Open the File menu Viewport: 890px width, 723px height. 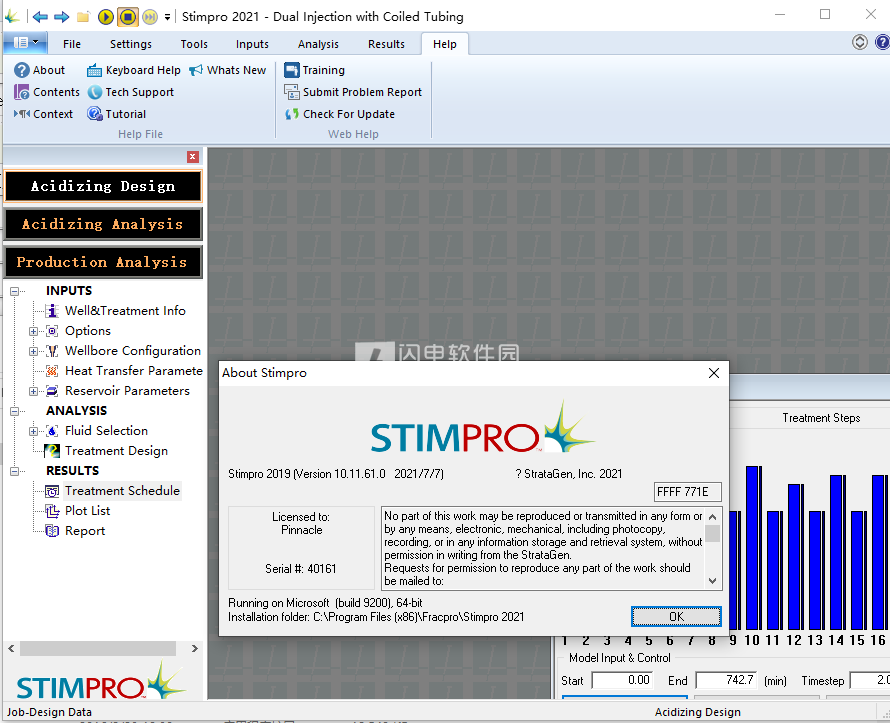click(x=72, y=44)
